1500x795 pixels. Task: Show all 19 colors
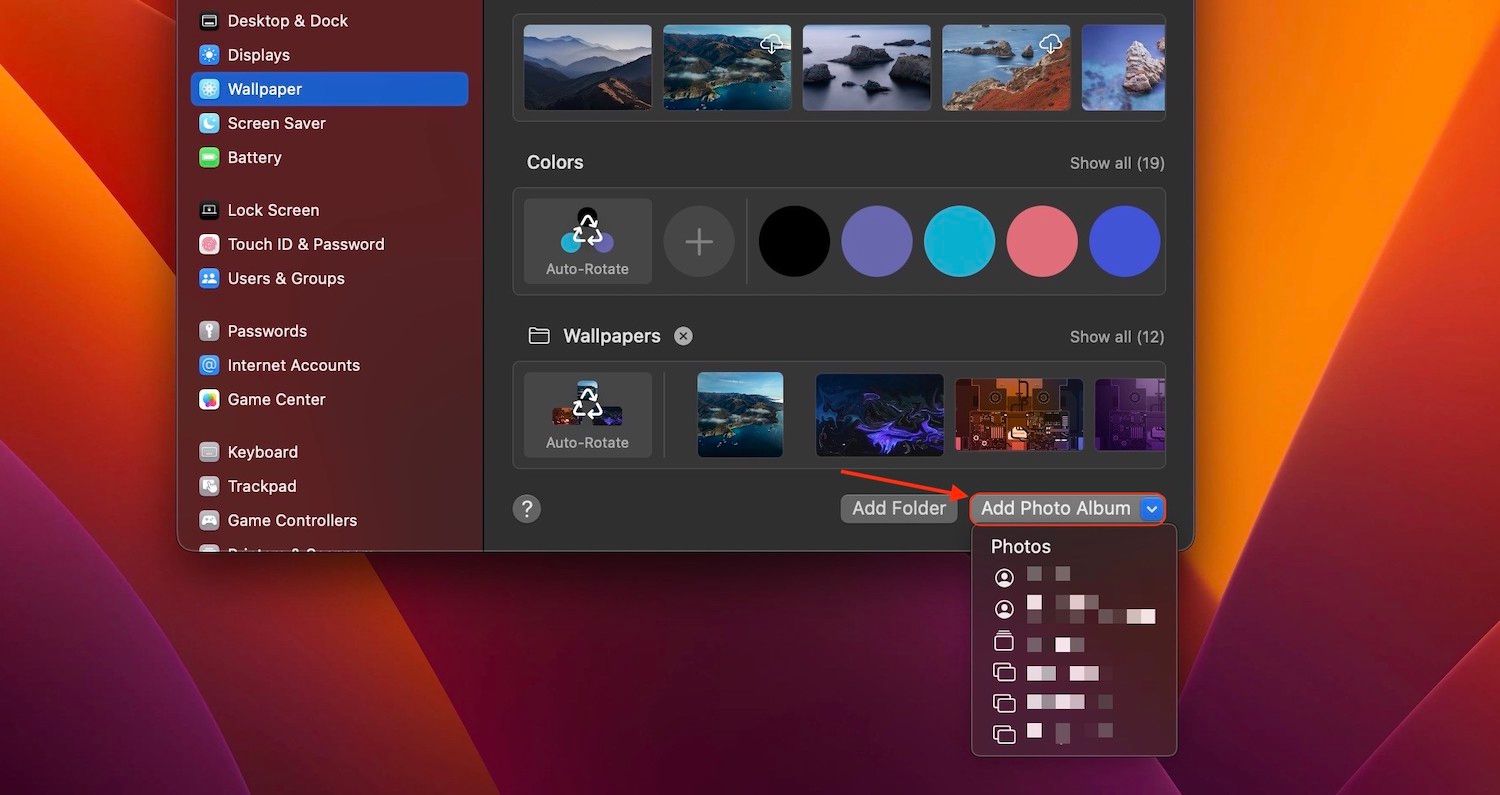(1116, 163)
